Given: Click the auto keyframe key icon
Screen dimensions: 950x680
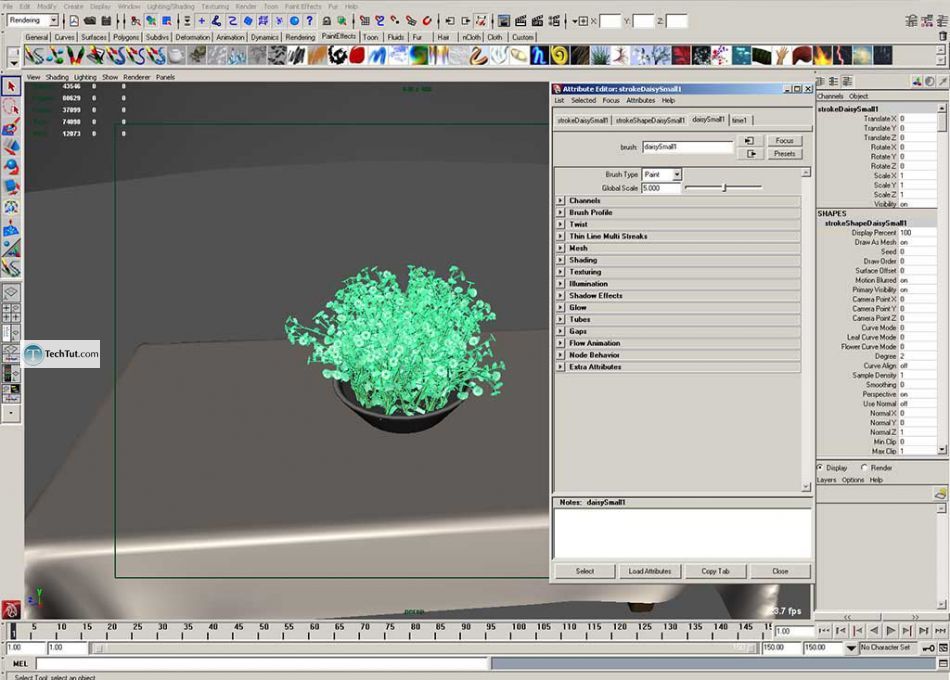Looking at the screenshot, I should coord(928,648).
